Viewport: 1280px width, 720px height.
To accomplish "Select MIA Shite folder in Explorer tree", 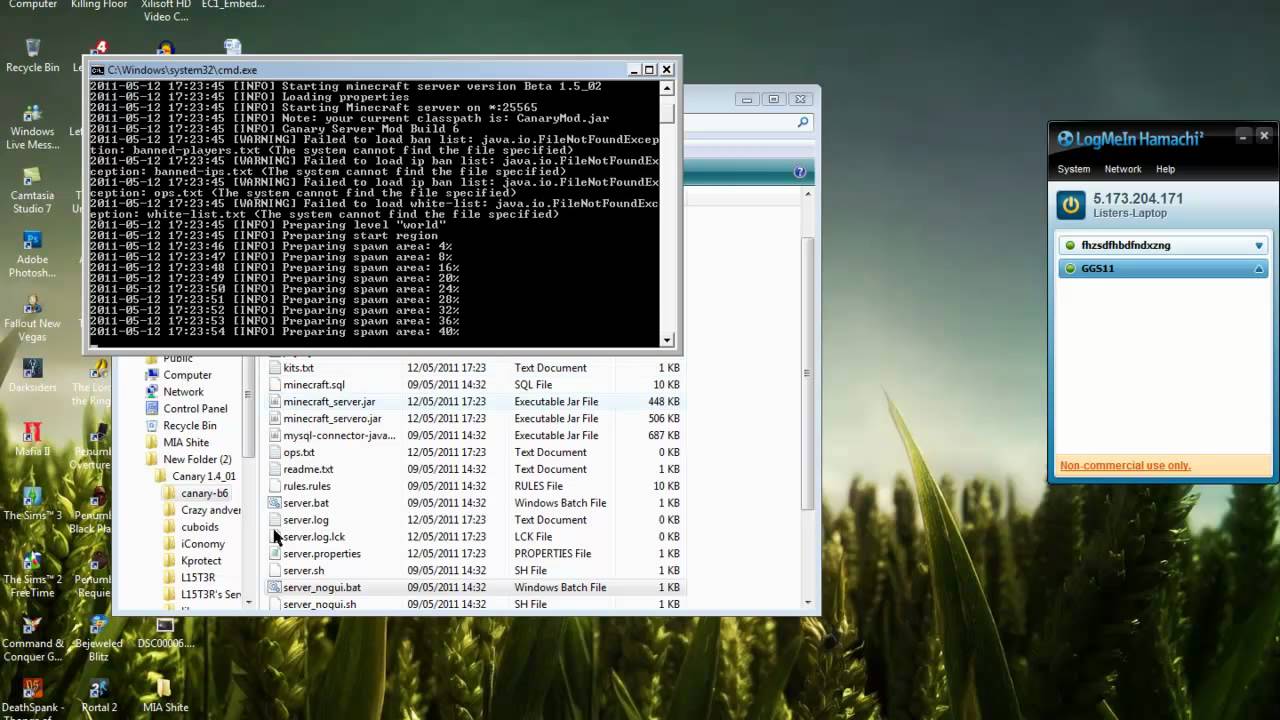I will coord(186,443).
